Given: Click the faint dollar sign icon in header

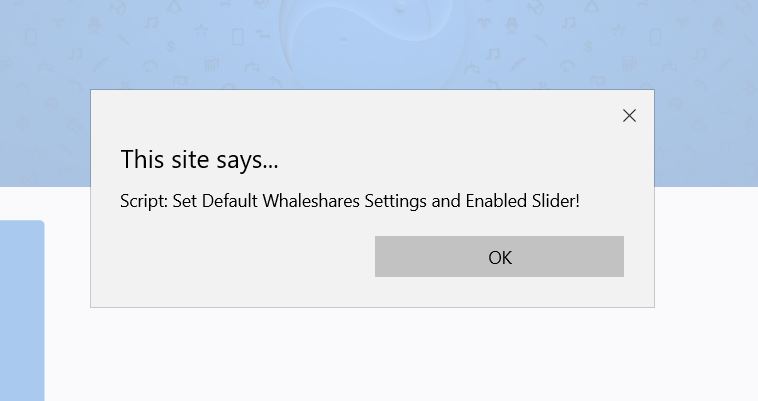Looking at the screenshot, I should pos(171,46).
